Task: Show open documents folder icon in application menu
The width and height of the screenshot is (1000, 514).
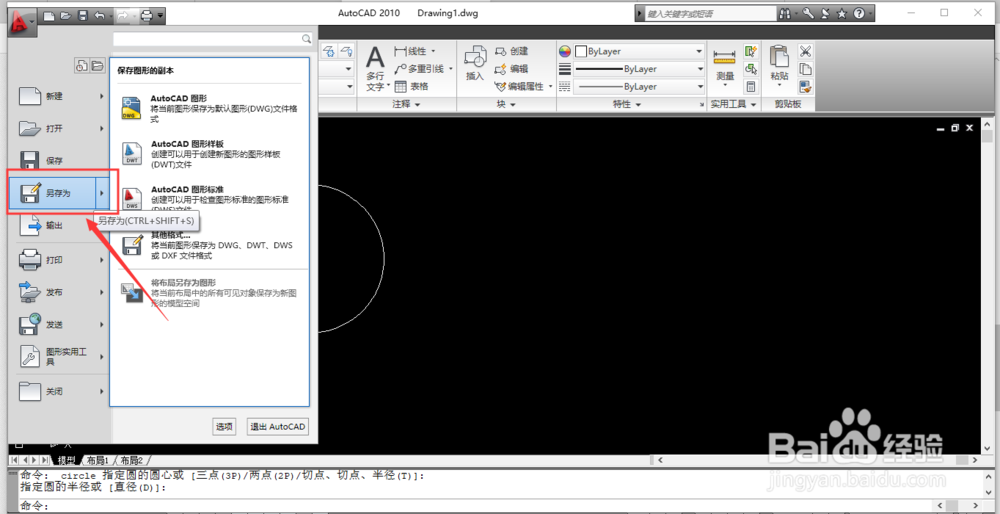Action: coord(96,65)
